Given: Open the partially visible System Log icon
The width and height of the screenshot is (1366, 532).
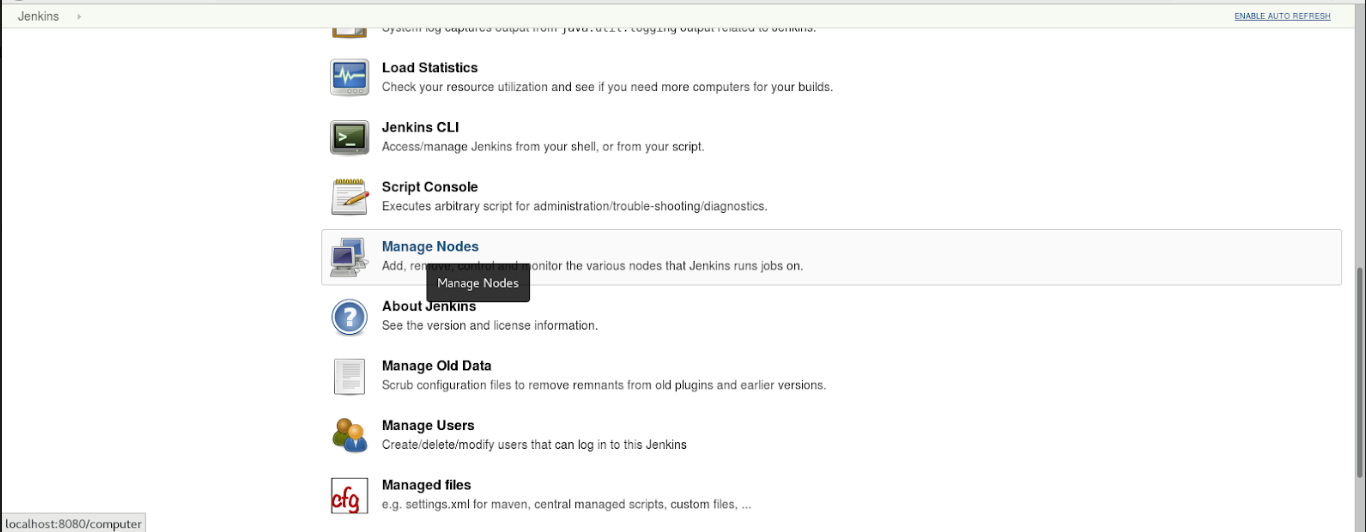Looking at the screenshot, I should pyautogui.click(x=349, y=34).
